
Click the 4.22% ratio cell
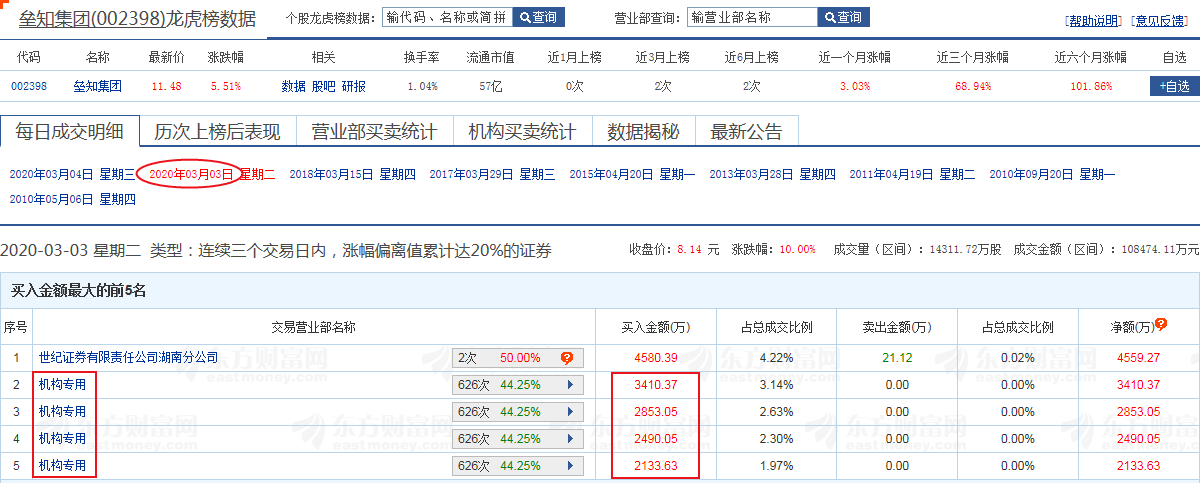click(x=776, y=357)
